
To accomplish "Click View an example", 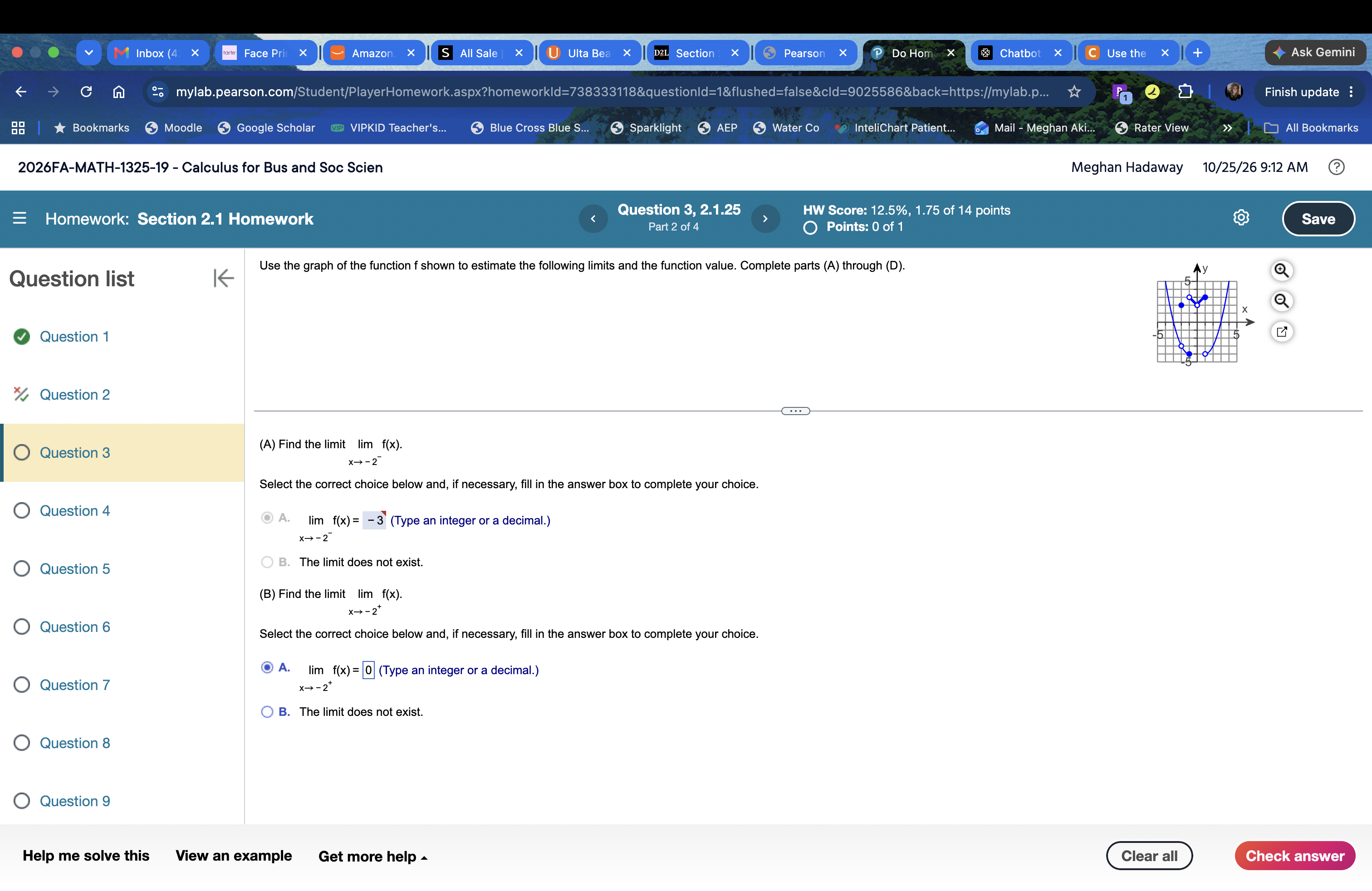I will click(x=234, y=856).
